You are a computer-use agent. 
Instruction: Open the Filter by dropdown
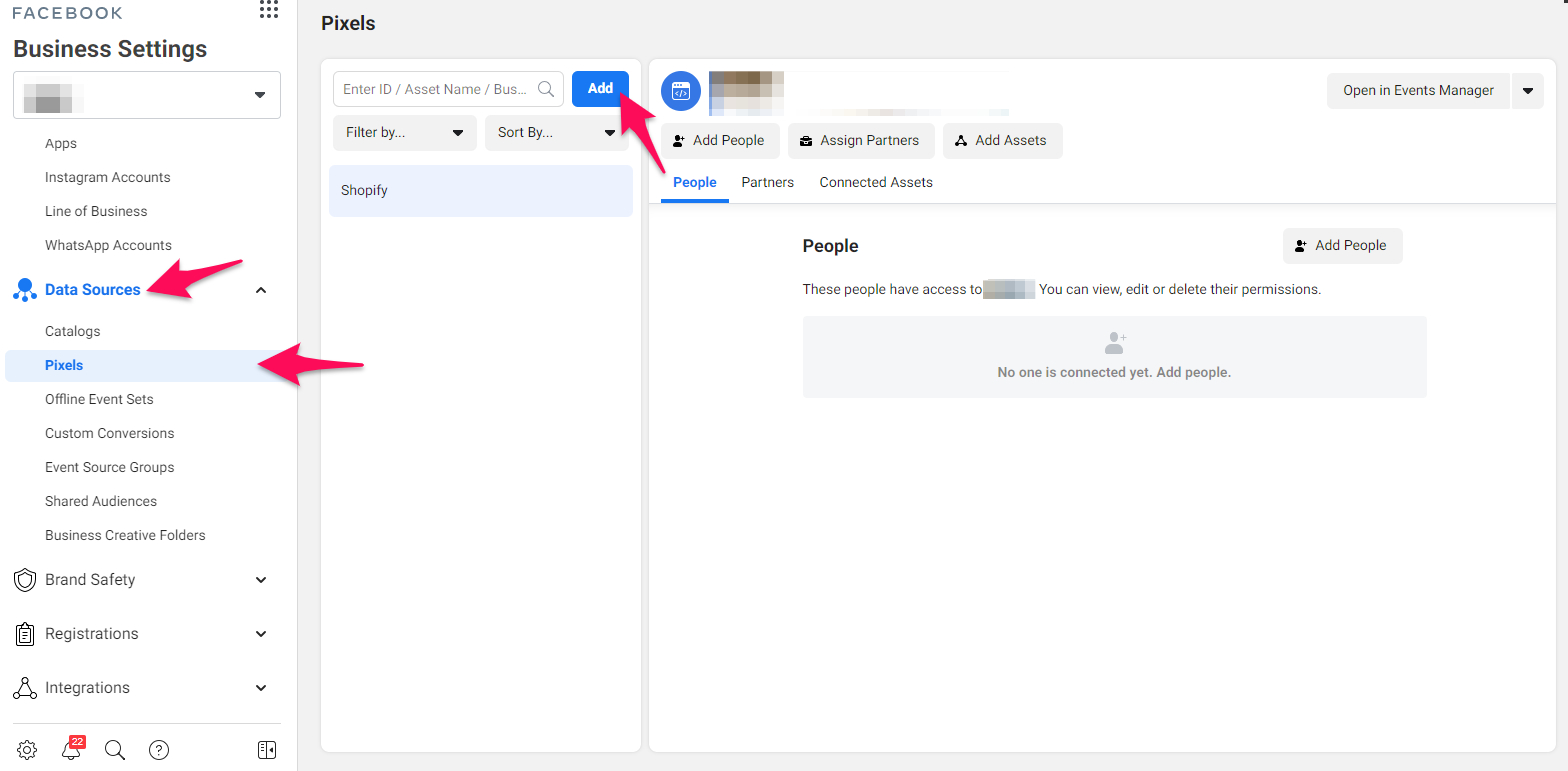[x=404, y=132]
